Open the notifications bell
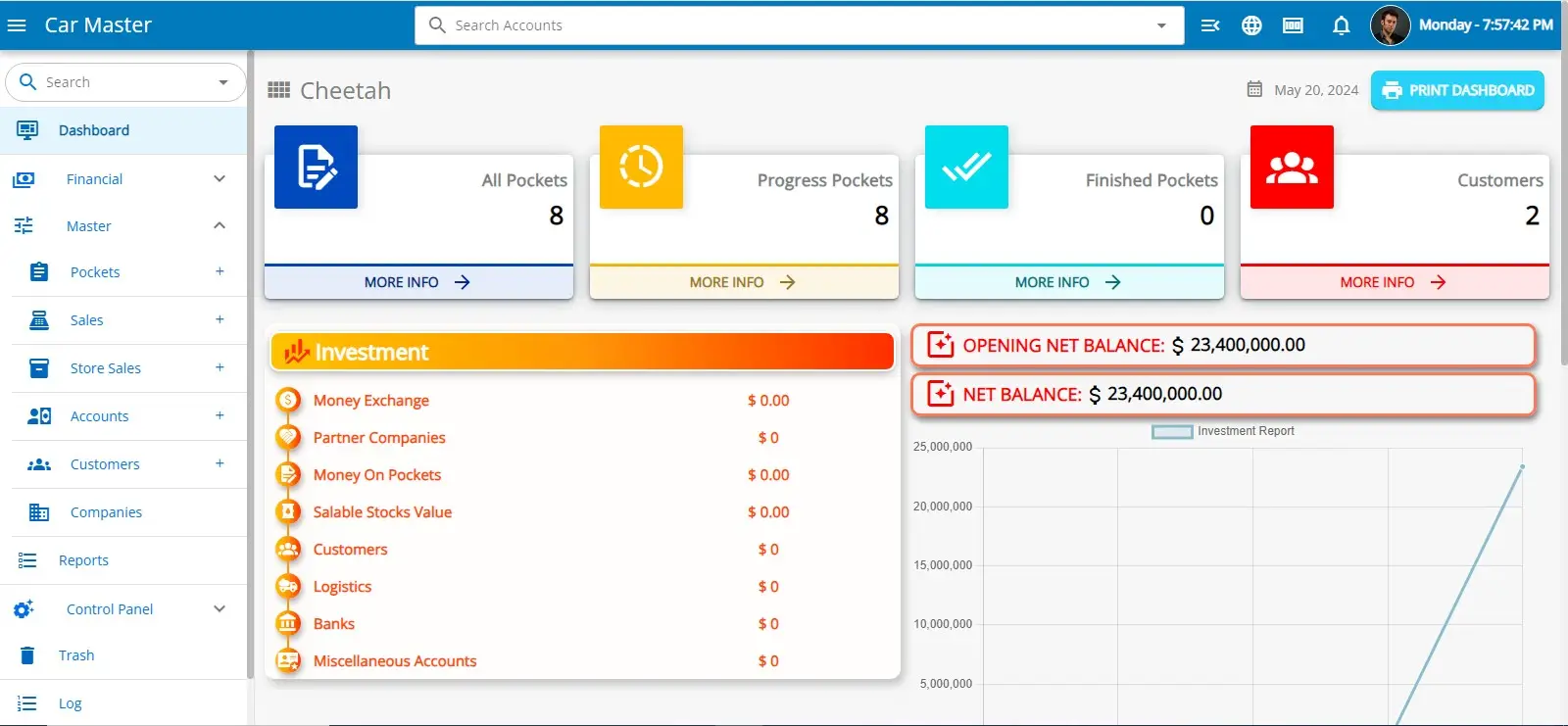This screenshot has width=1568, height=726. coord(1341,25)
